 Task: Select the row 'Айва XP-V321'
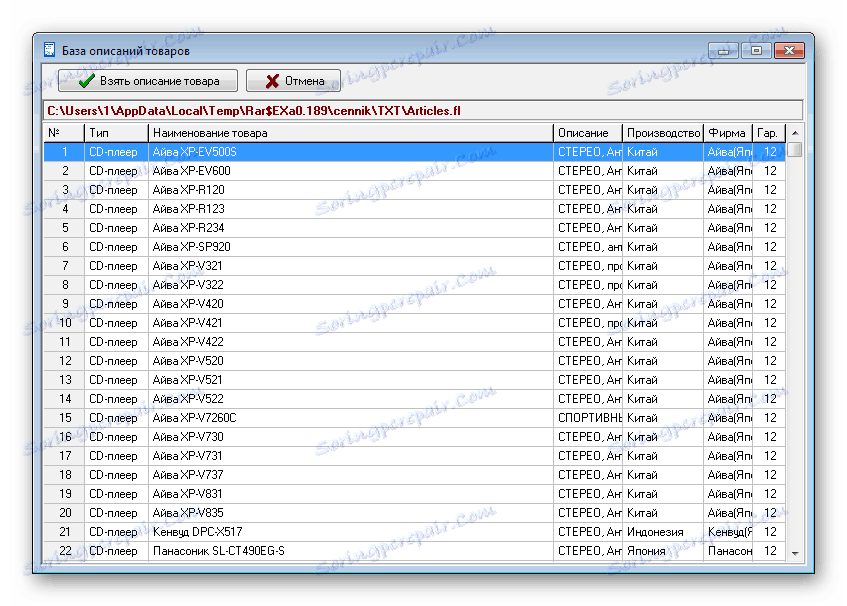click(414, 266)
